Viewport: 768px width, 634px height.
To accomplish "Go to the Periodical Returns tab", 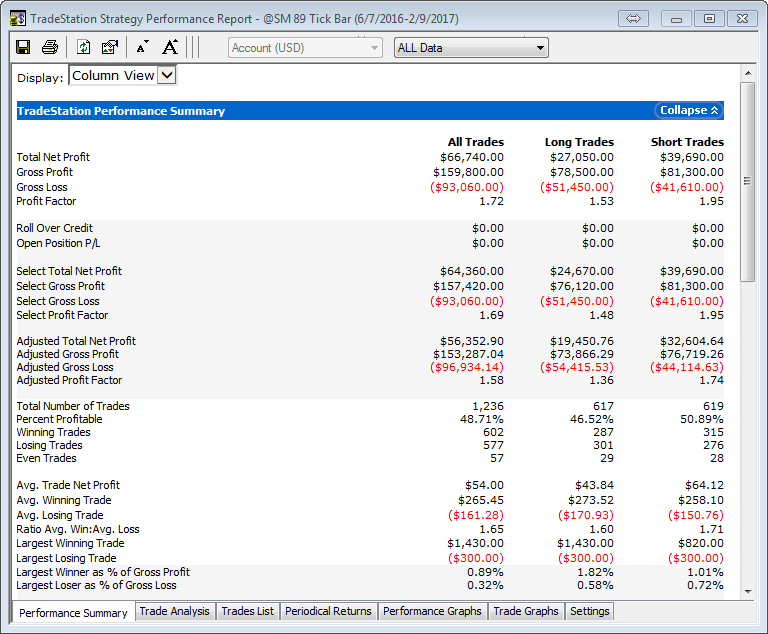I will click(328, 611).
